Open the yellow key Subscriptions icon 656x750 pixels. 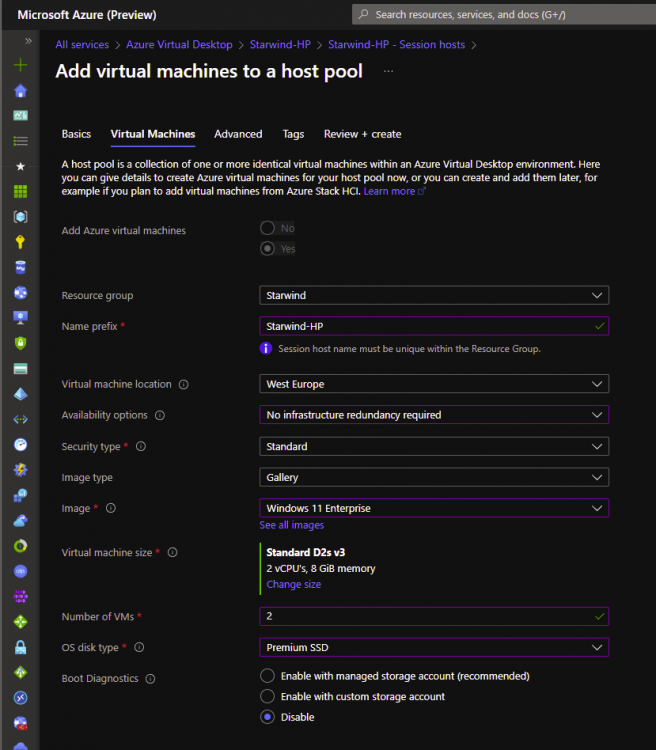point(21,242)
